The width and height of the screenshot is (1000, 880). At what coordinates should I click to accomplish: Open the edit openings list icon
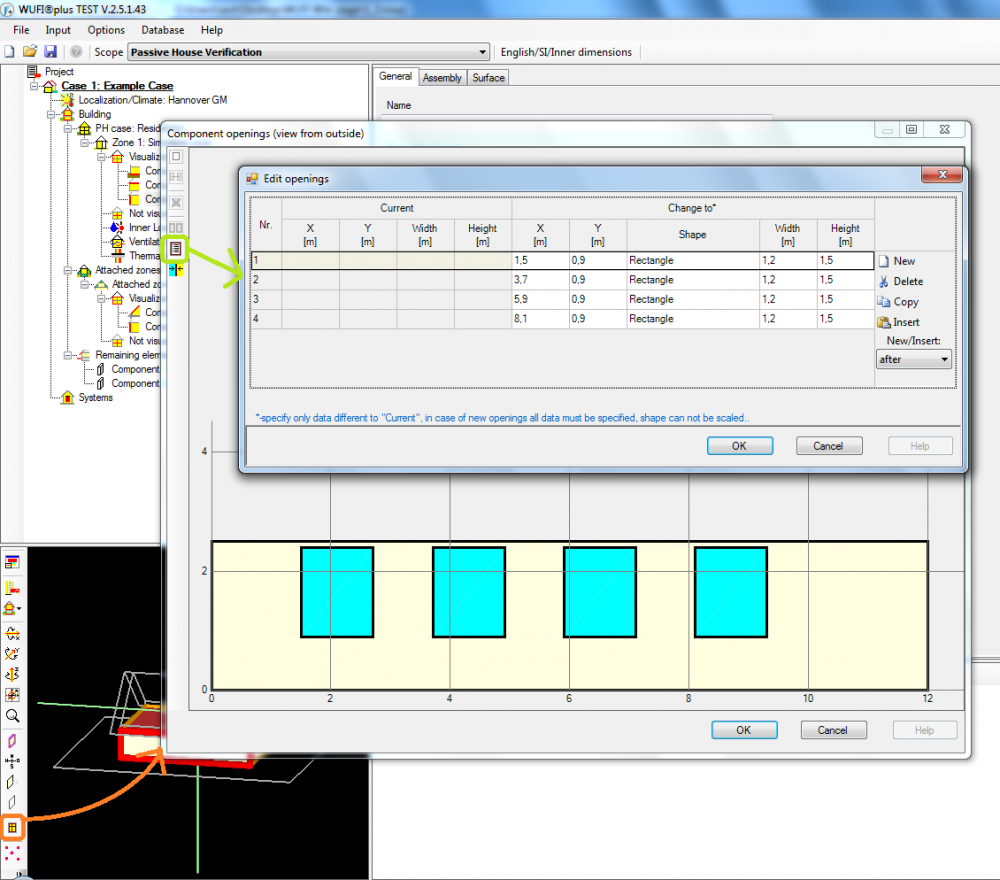[x=176, y=247]
